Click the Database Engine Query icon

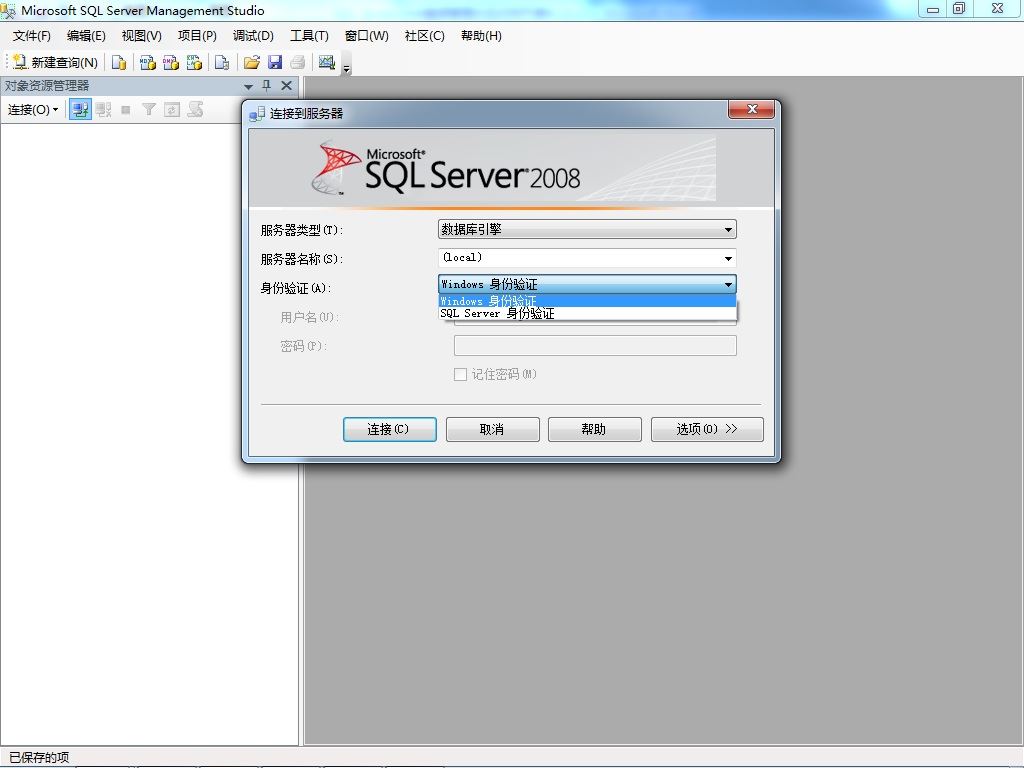tap(119, 62)
